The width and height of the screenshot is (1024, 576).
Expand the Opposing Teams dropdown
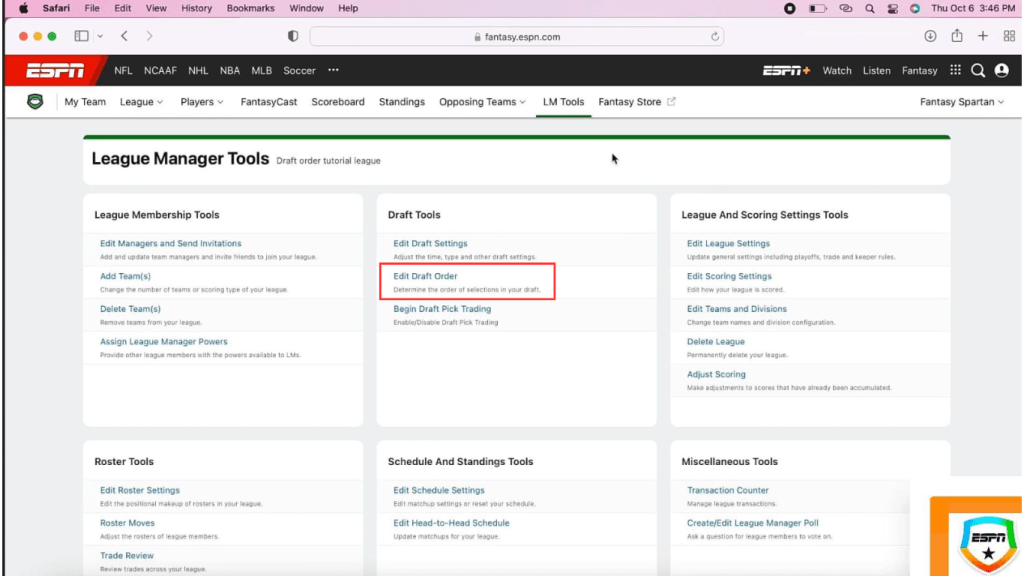[482, 102]
